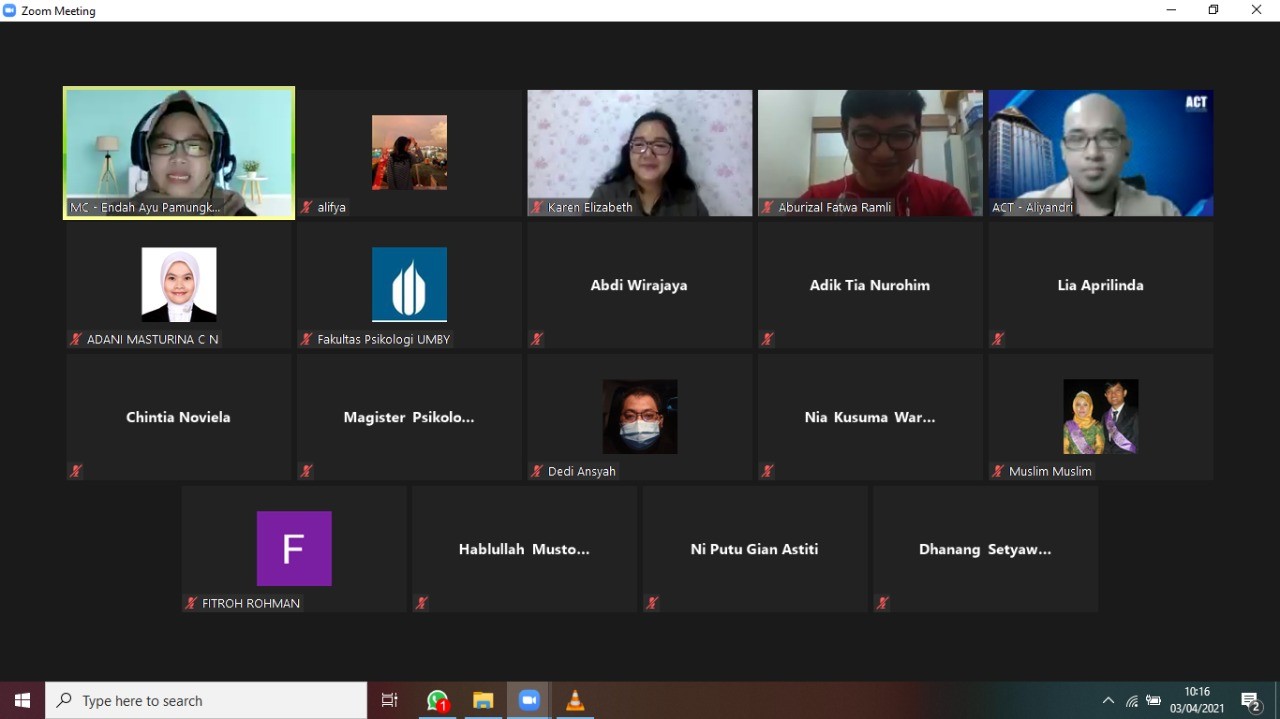Click the Ni Putu Gian Astiti name text

pyautogui.click(x=754, y=549)
